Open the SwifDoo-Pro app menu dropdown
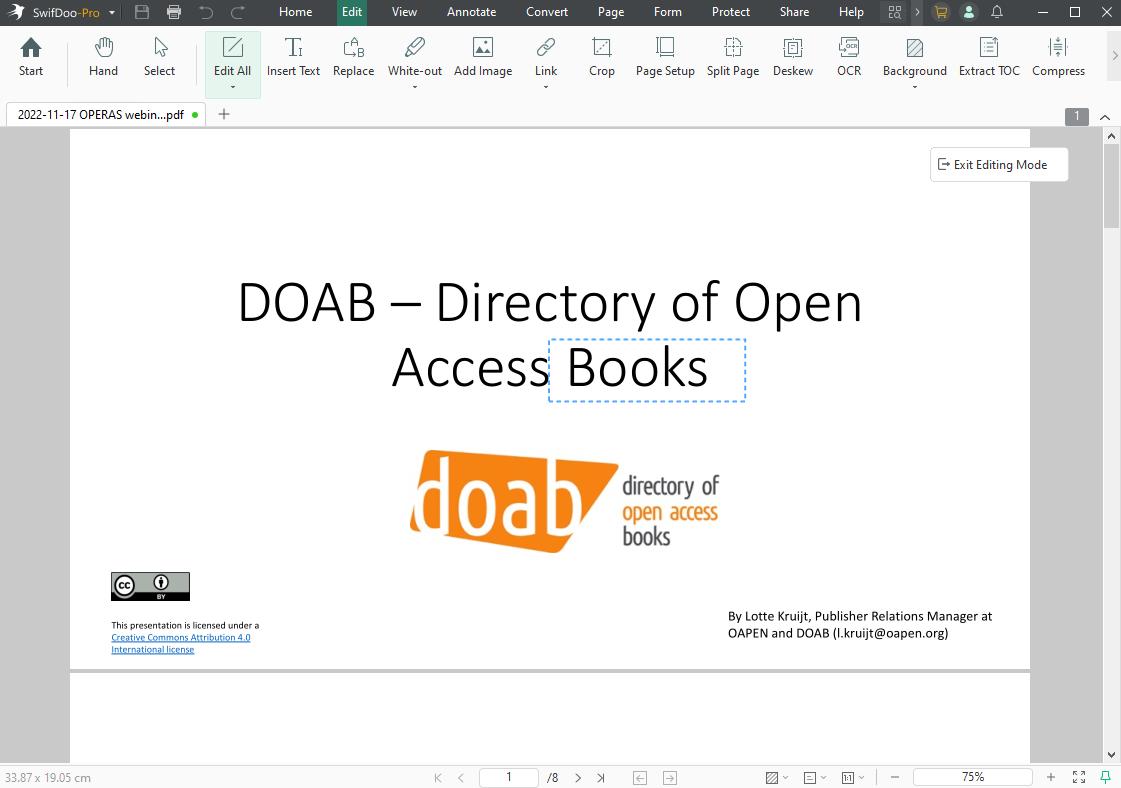The image size is (1121, 788). click(112, 13)
